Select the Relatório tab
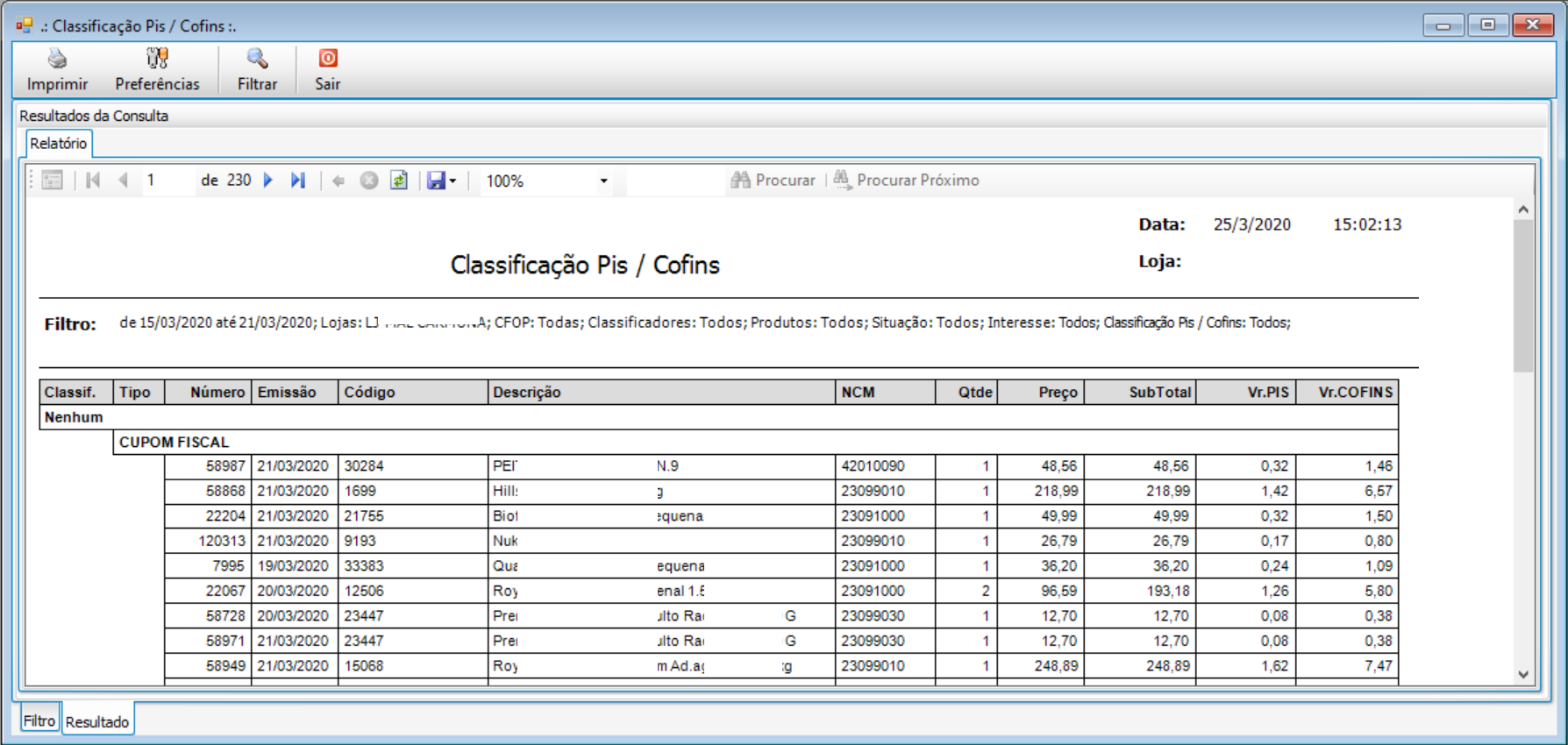The image size is (1568, 745). click(58, 144)
